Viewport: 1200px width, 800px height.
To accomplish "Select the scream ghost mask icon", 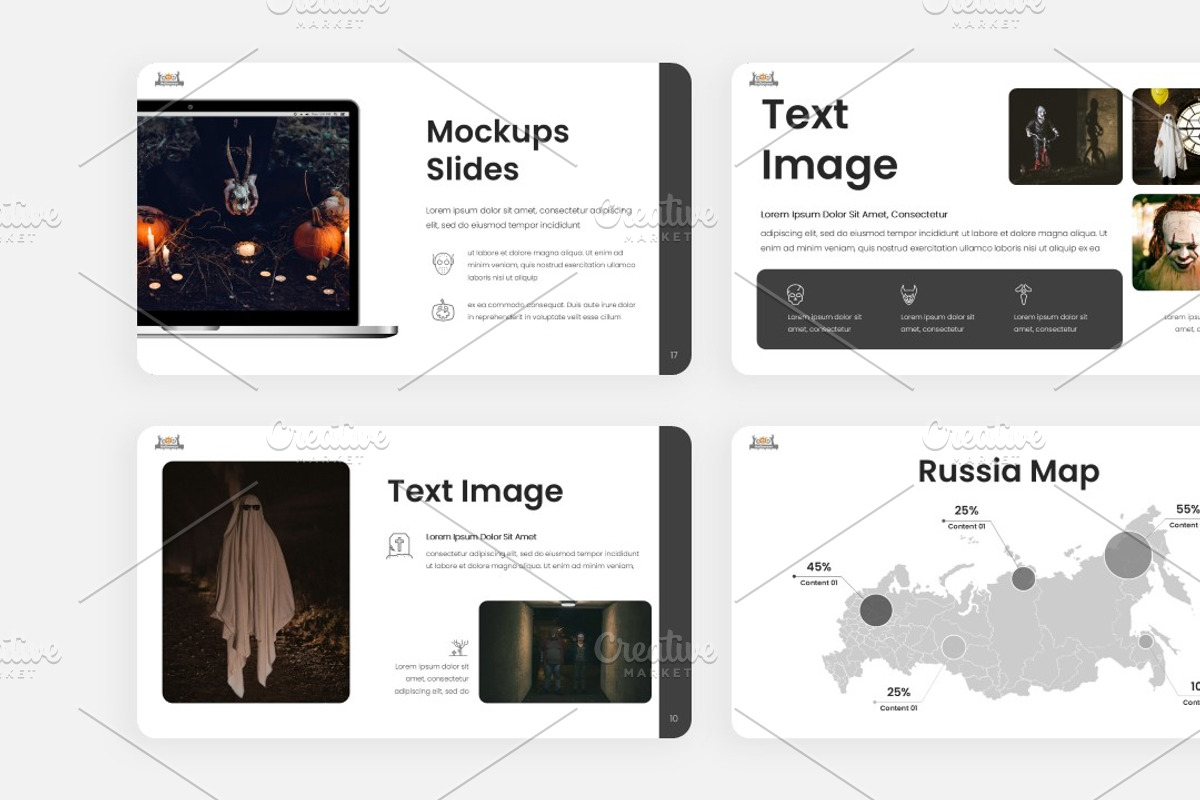I will 1022,295.
